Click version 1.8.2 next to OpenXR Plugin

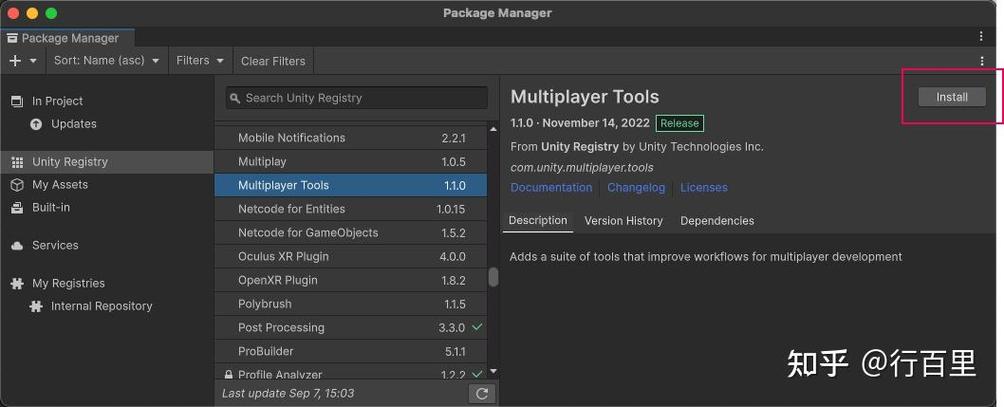pyautogui.click(x=453, y=280)
